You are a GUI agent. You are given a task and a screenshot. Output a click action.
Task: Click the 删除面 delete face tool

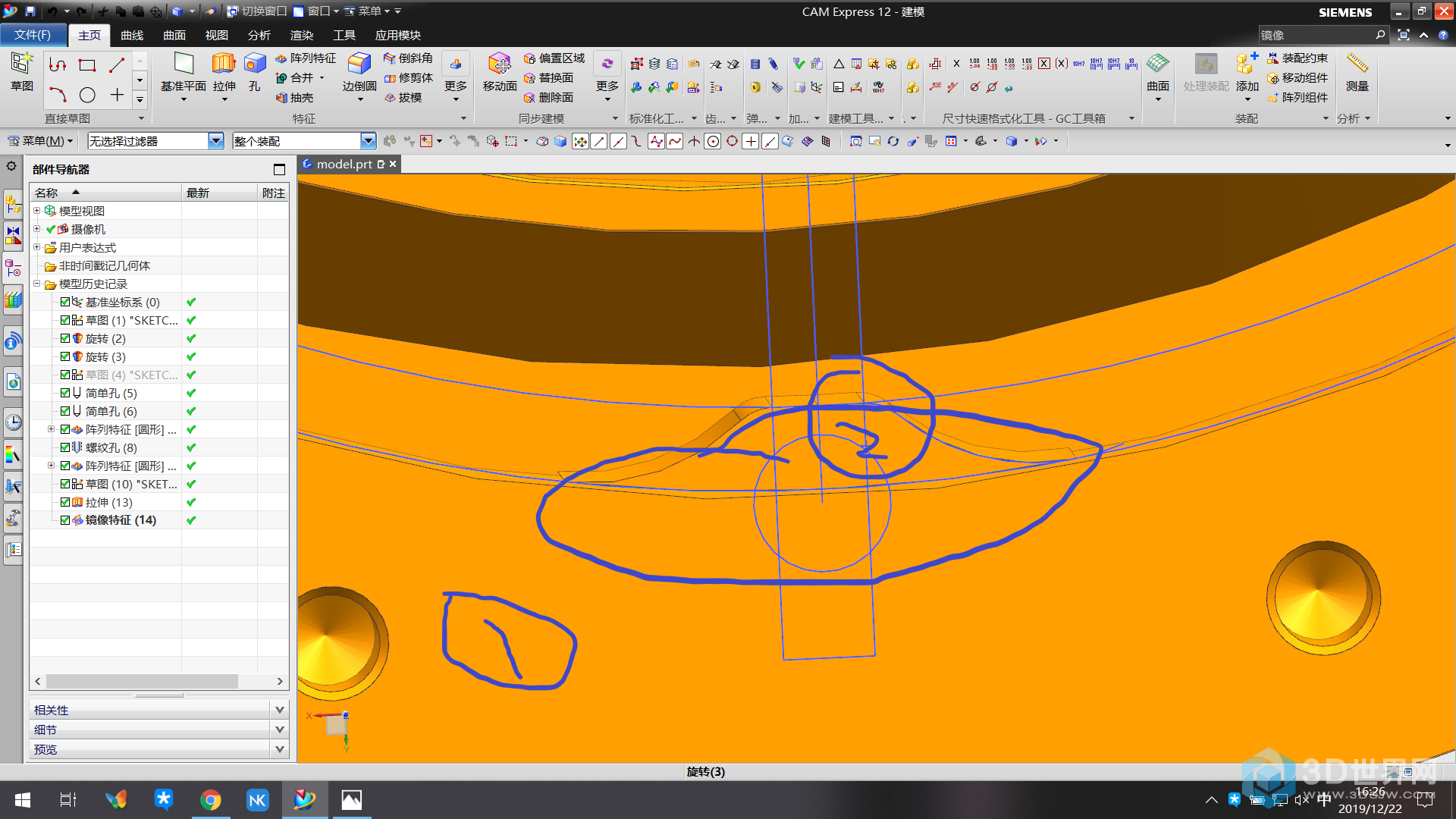548,98
